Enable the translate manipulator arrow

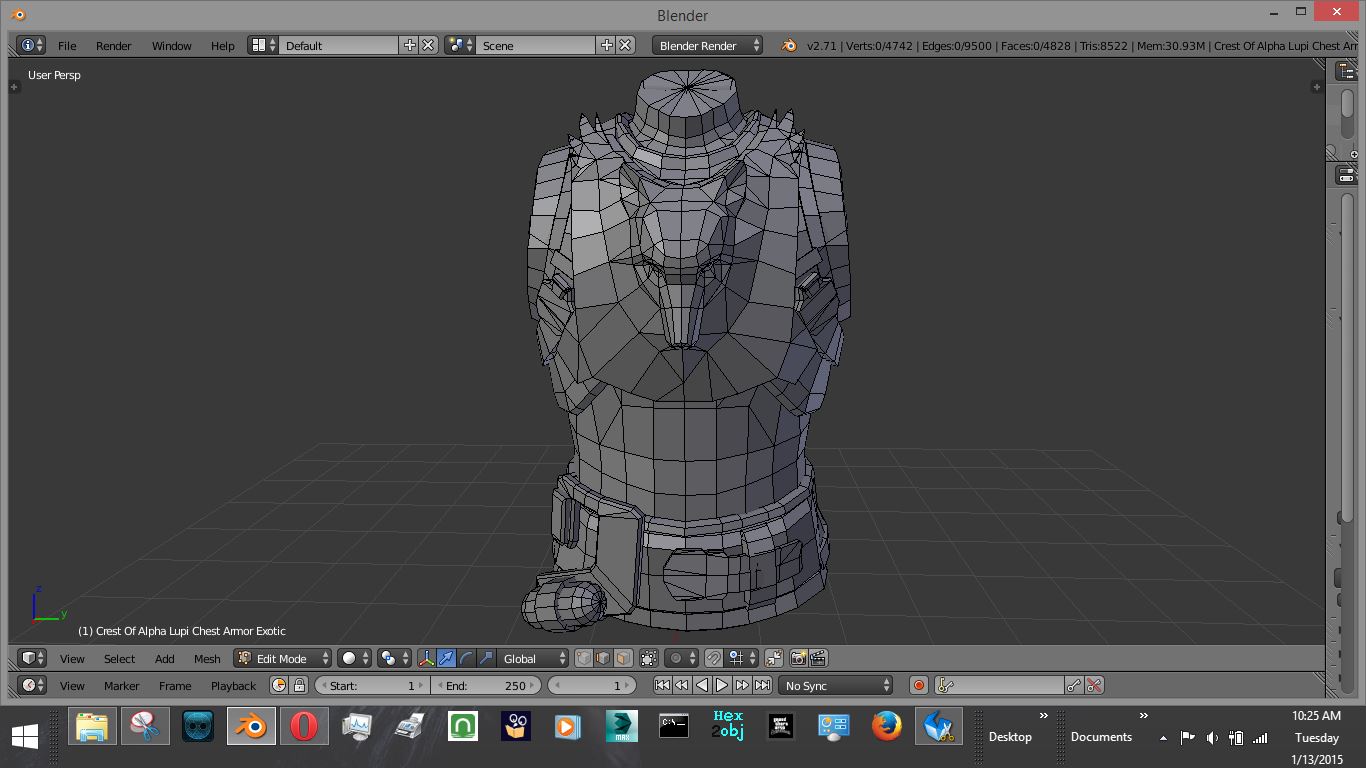(x=446, y=658)
